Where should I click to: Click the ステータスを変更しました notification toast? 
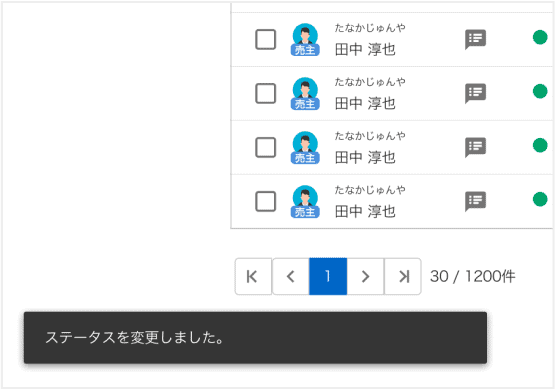pos(255,338)
